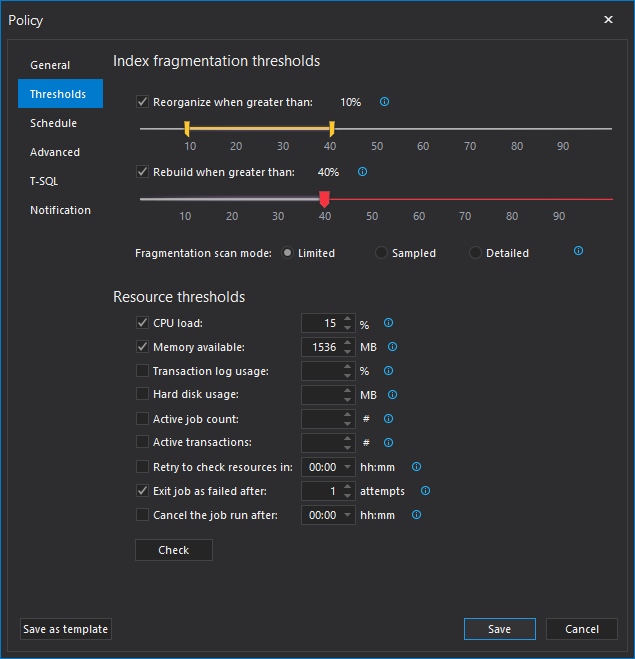Switch to the Schedule tab
The image size is (635, 659).
tap(53, 123)
